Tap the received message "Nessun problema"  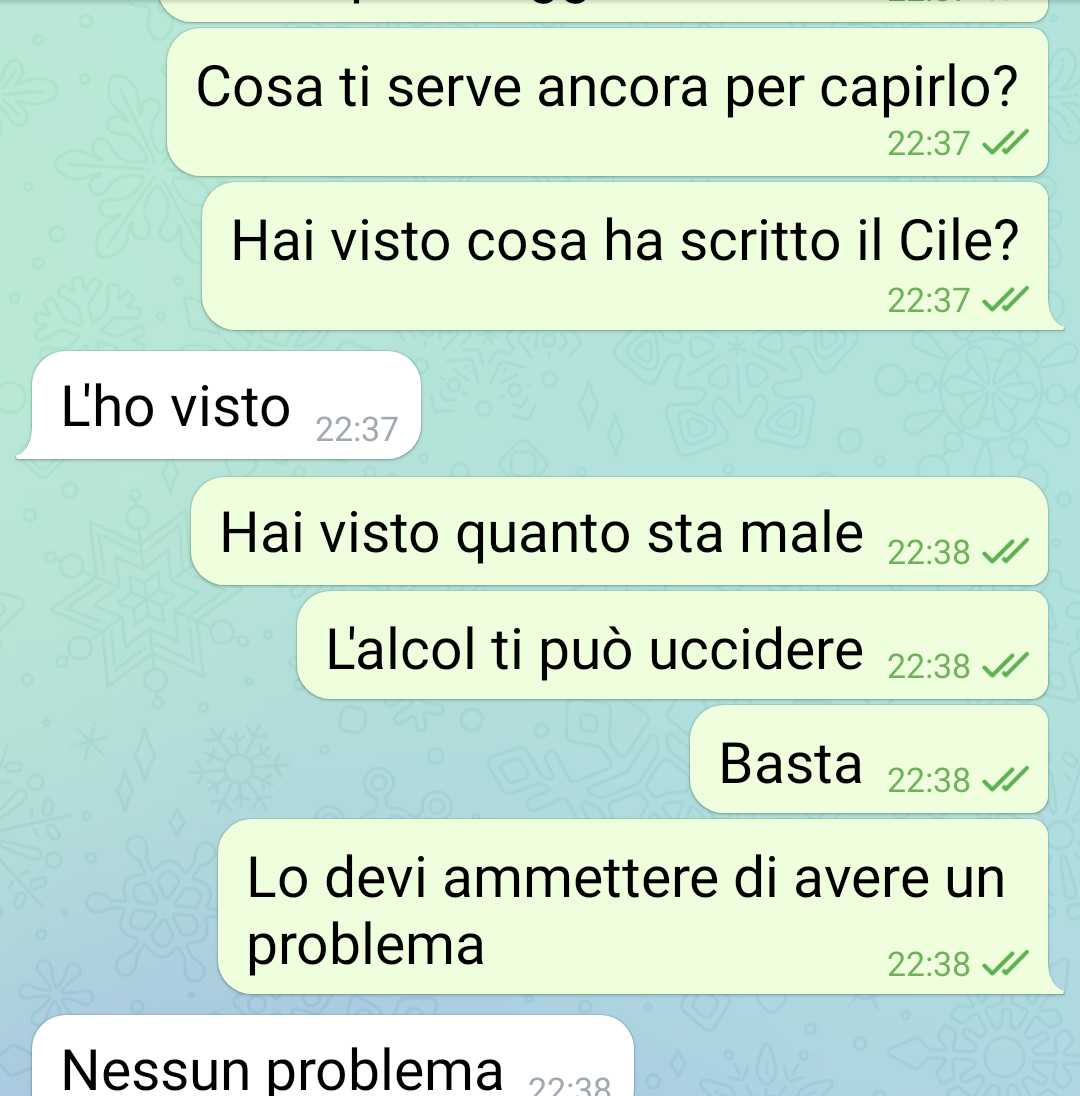[x=333, y=1055]
